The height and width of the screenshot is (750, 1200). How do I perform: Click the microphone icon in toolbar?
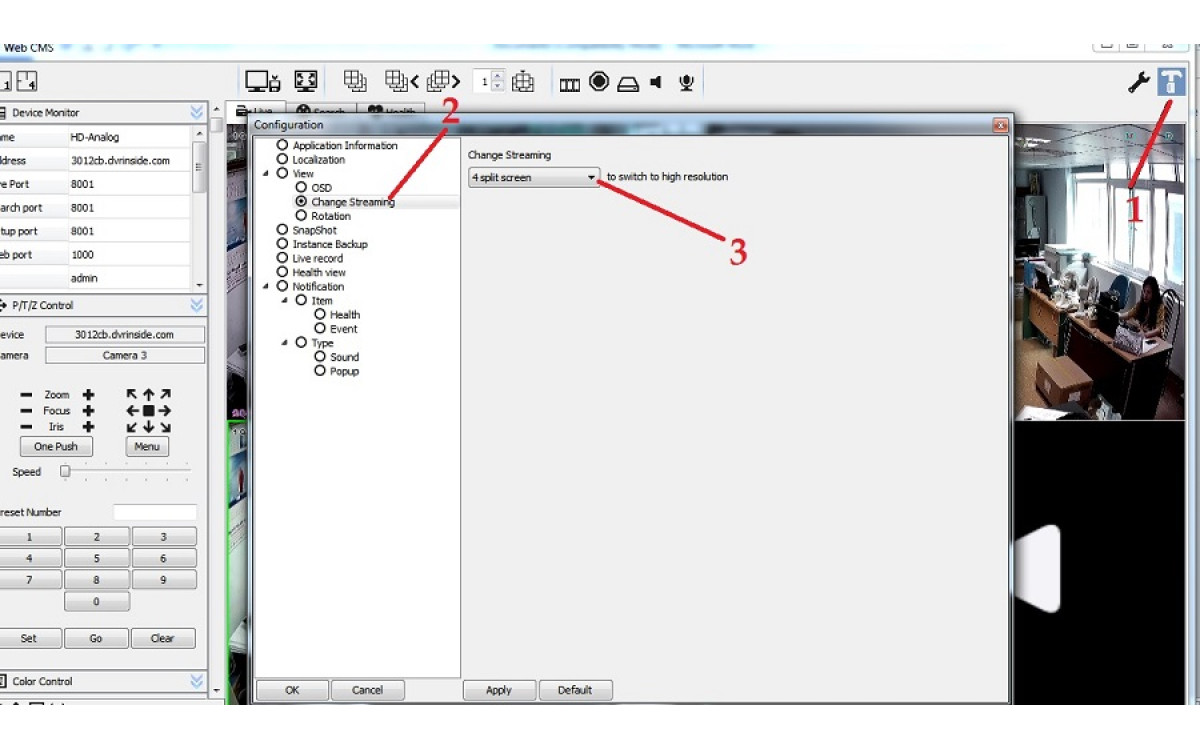(686, 83)
